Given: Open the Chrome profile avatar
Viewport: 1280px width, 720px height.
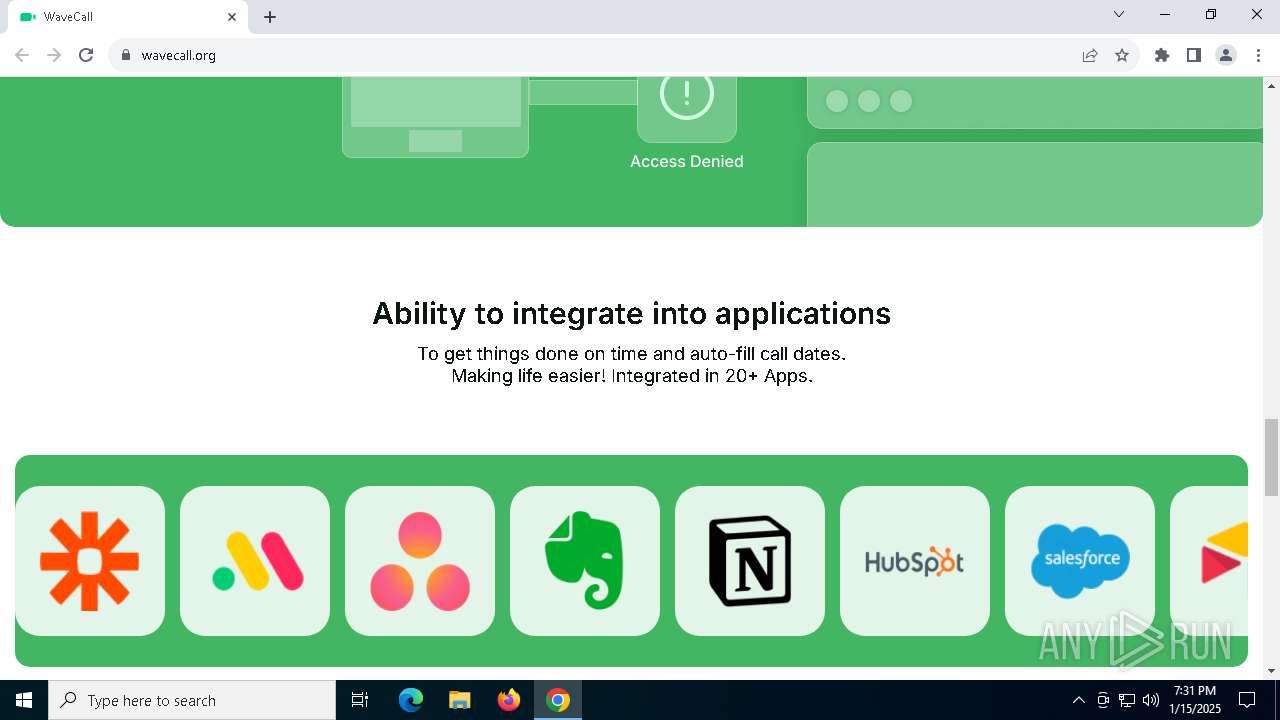Looking at the screenshot, I should pos(1226,55).
